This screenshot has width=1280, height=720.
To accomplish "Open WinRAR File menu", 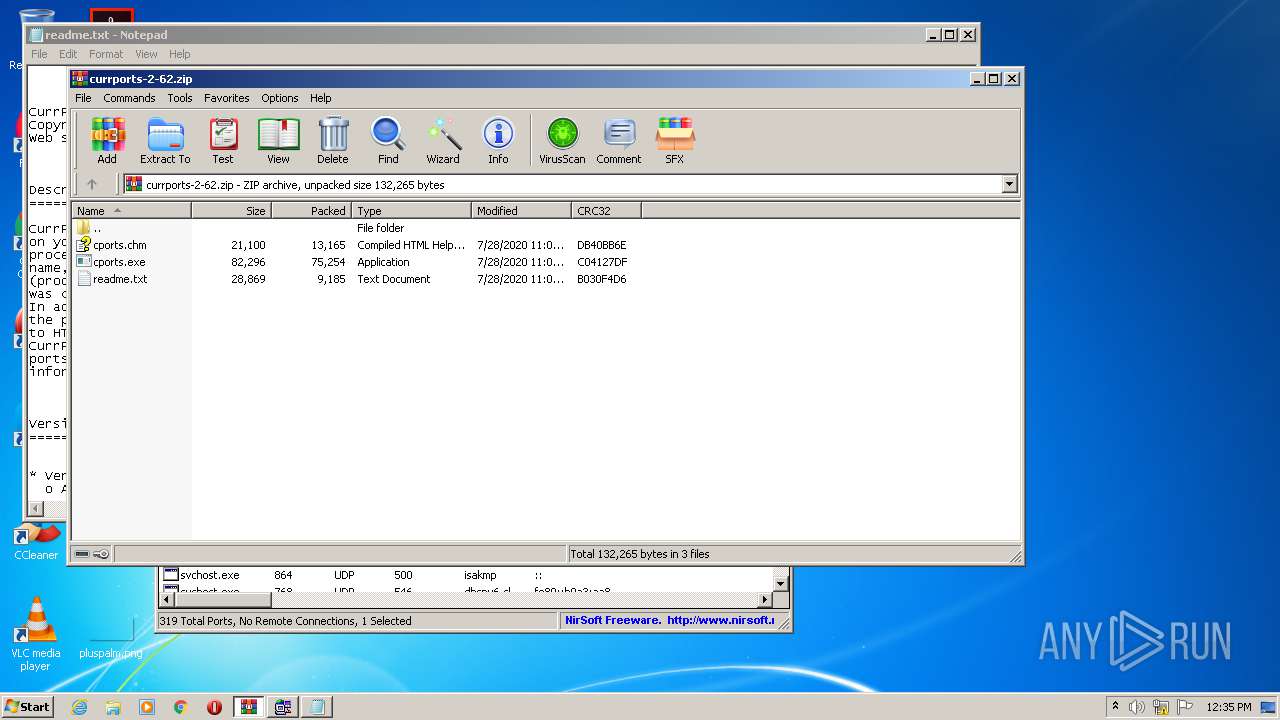I will click(83, 98).
